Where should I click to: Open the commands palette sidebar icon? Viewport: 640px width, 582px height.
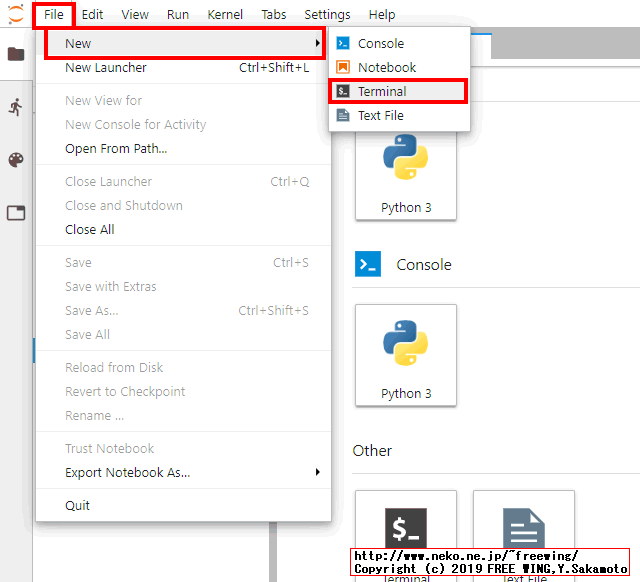click(16, 160)
